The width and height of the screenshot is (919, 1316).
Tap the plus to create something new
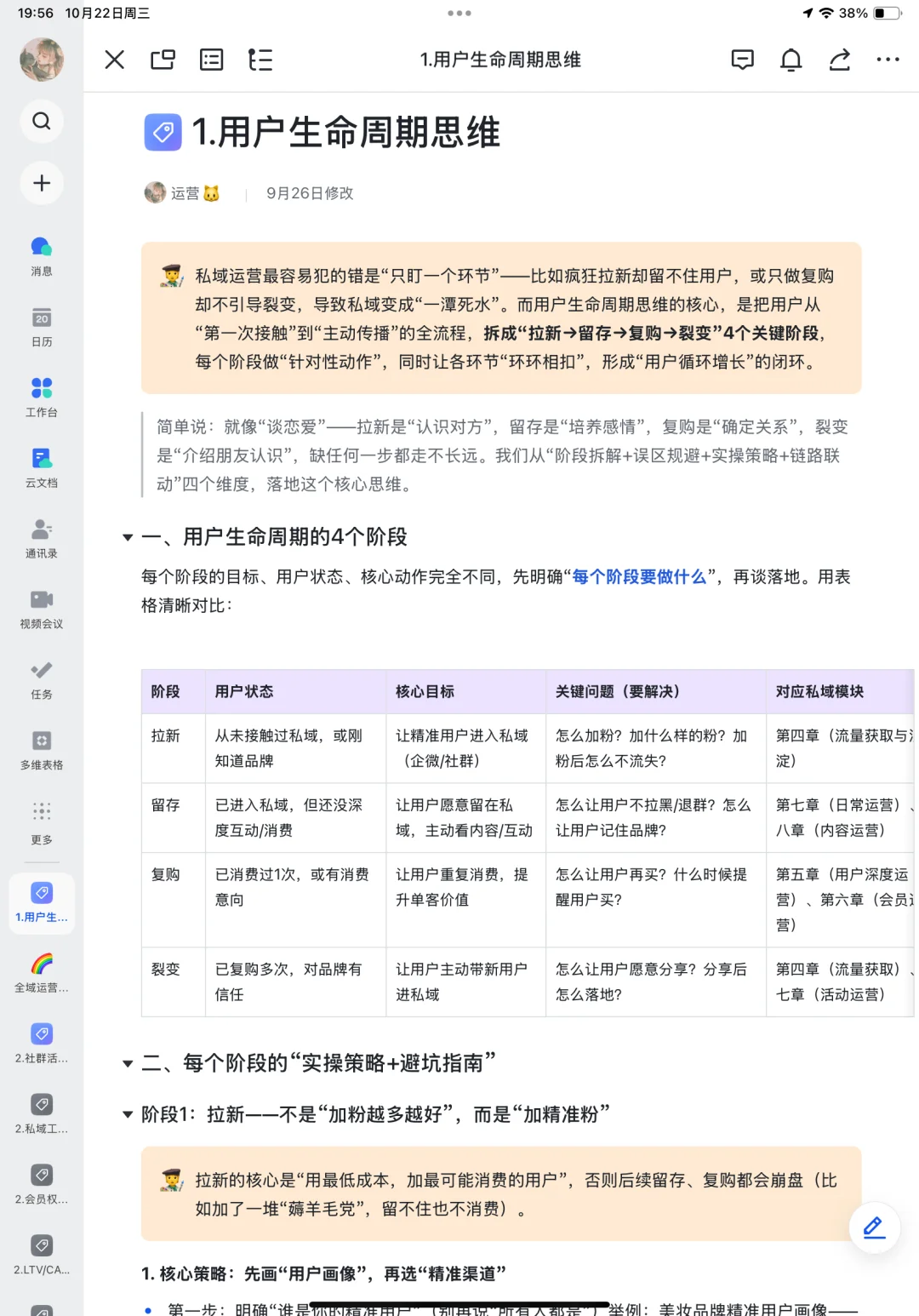coord(41,183)
